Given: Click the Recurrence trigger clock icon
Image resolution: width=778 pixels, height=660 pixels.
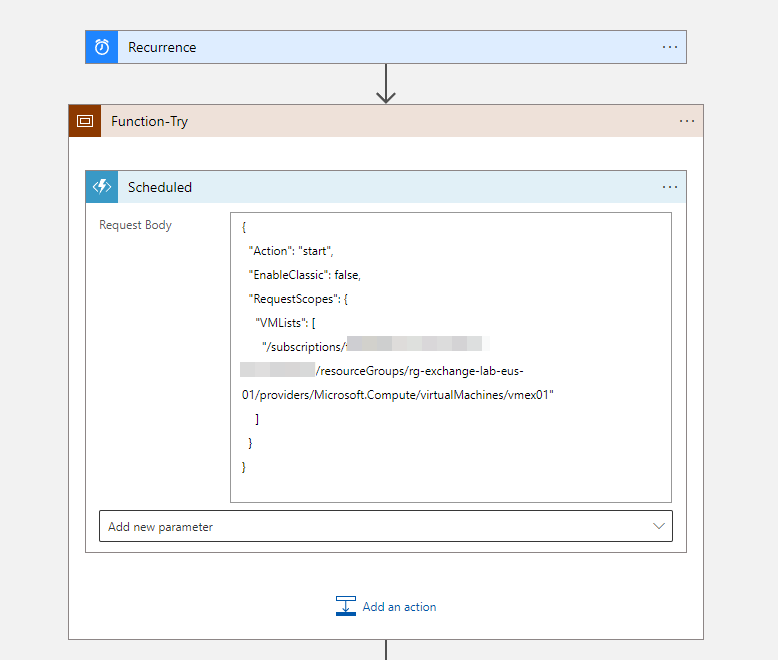Looking at the screenshot, I should point(102,47).
